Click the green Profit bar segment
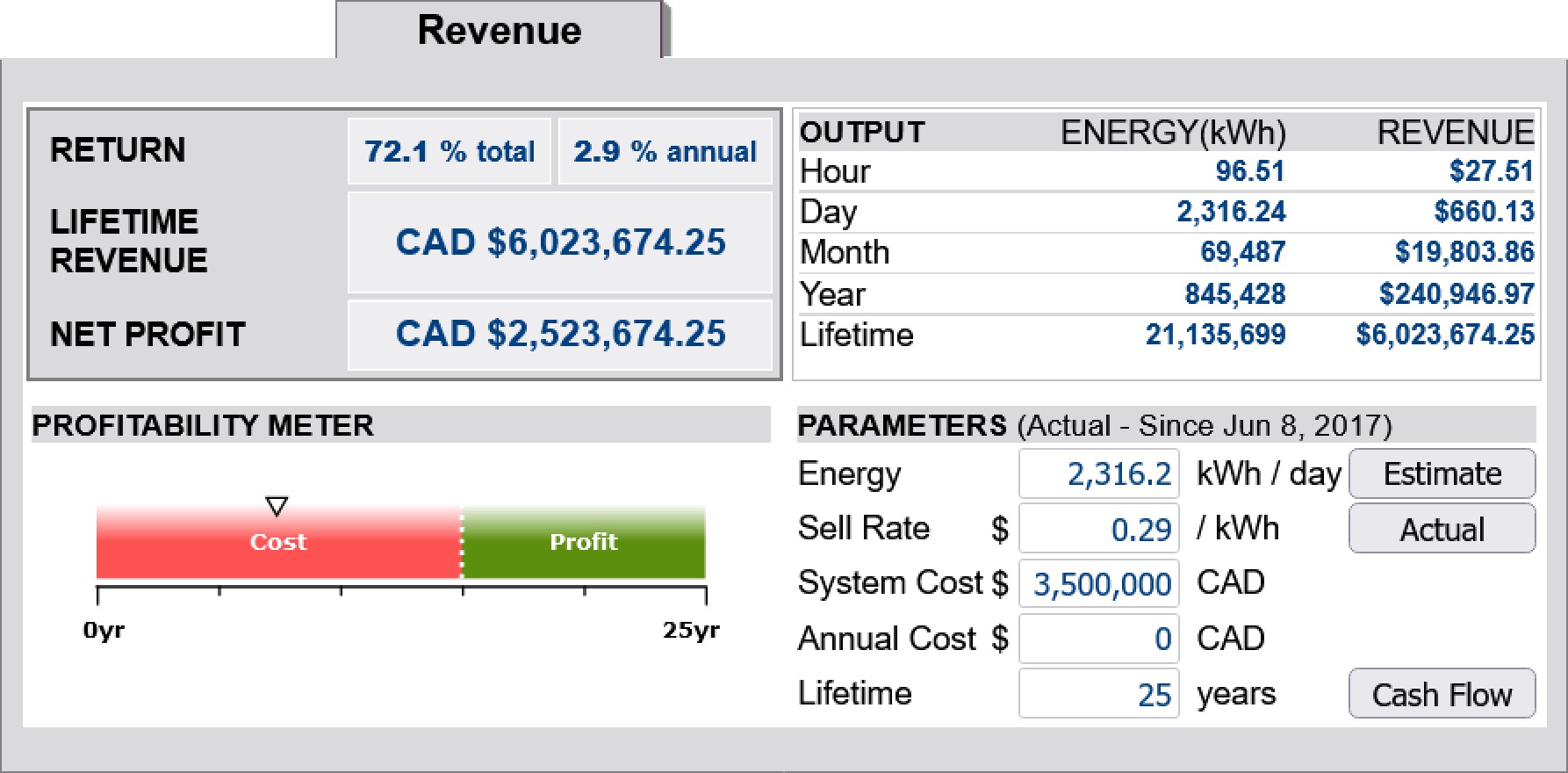 coord(584,543)
